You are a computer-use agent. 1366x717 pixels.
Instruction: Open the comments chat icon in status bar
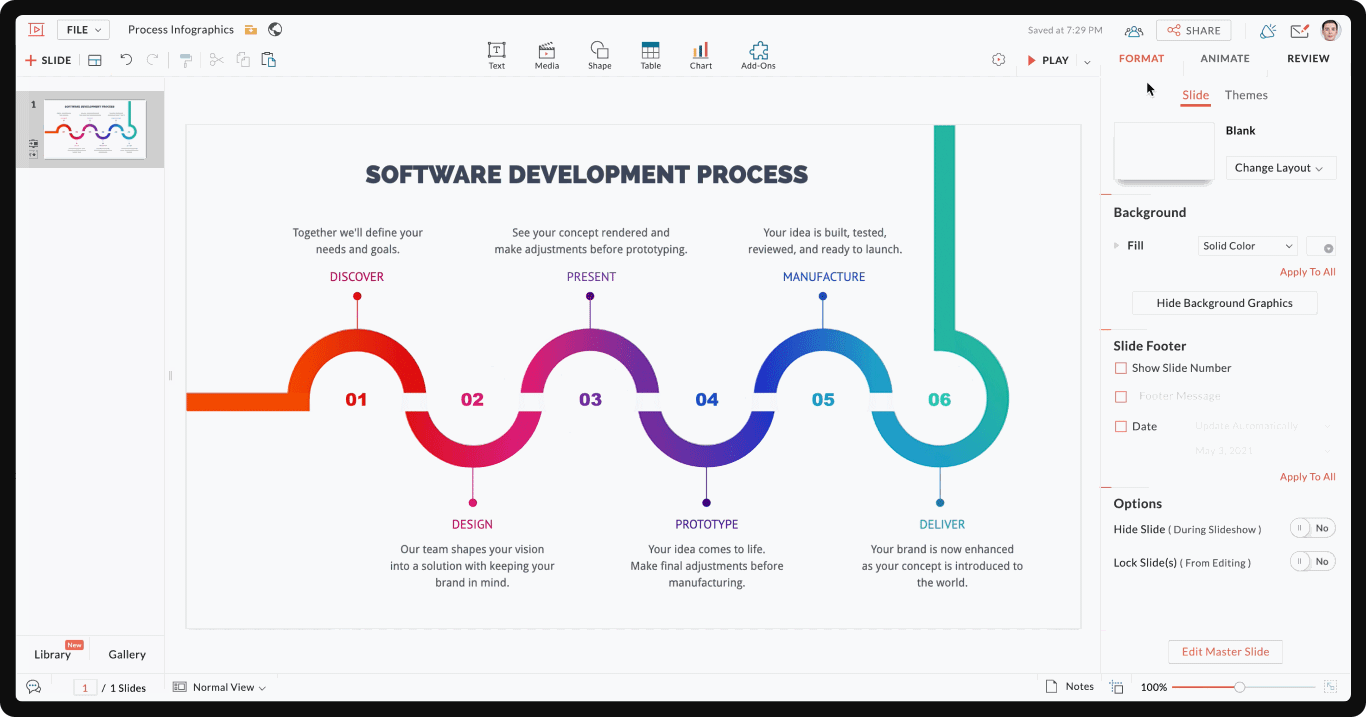[33, 687]
